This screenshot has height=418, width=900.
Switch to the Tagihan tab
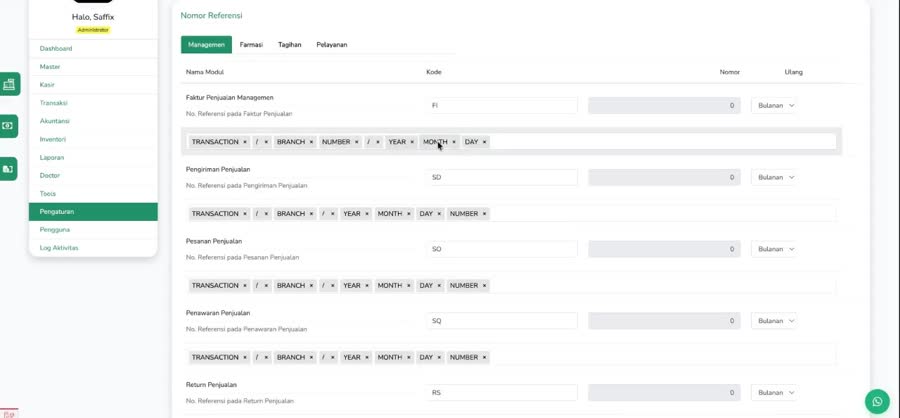coord(290,45)
